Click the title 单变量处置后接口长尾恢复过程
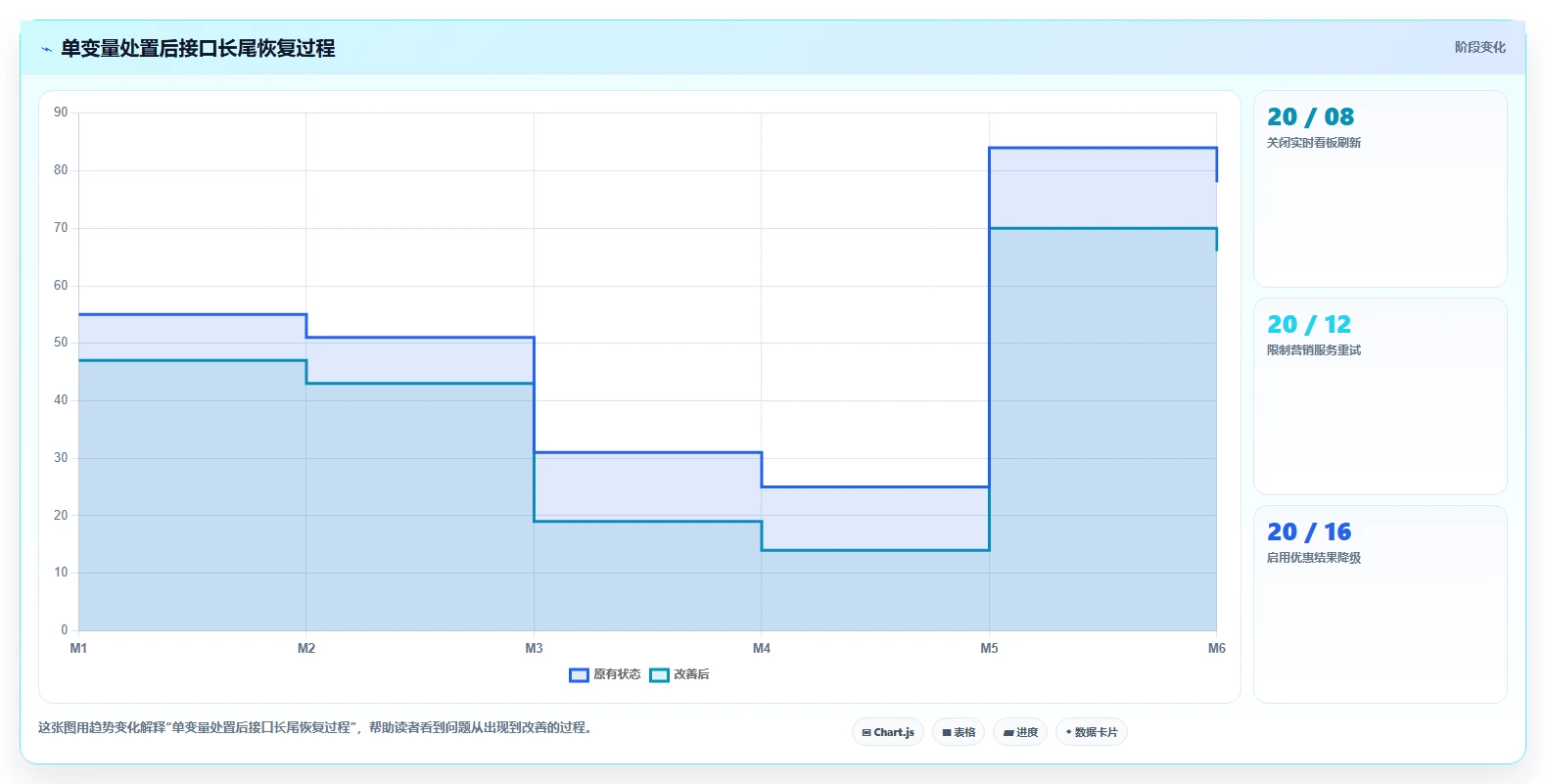 click(x=198, y=48)
